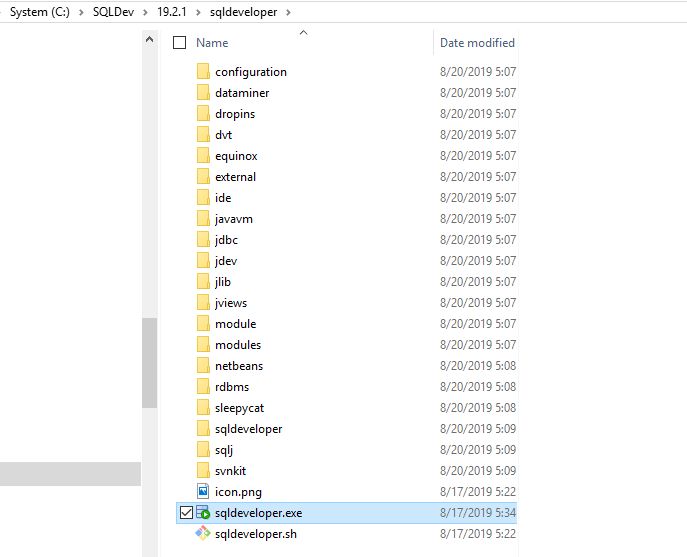Navigate to SQLDev in the address bar
This screenshot has width=687, height=557.
[113, 12]
